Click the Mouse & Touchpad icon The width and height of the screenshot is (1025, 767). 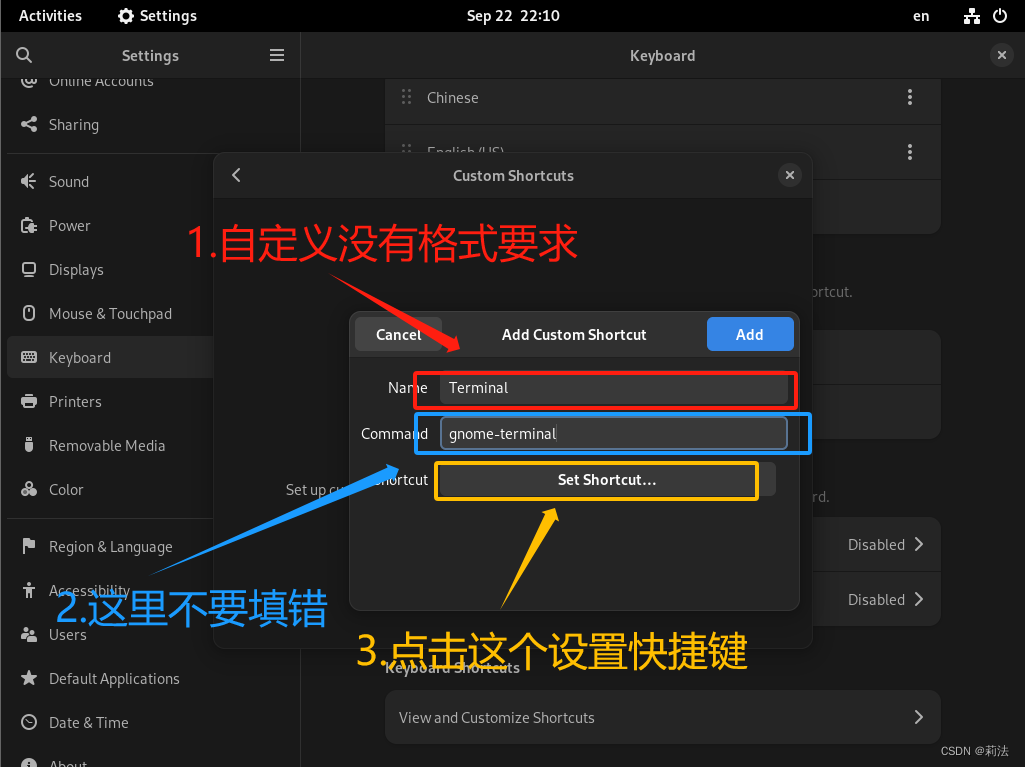29,313
